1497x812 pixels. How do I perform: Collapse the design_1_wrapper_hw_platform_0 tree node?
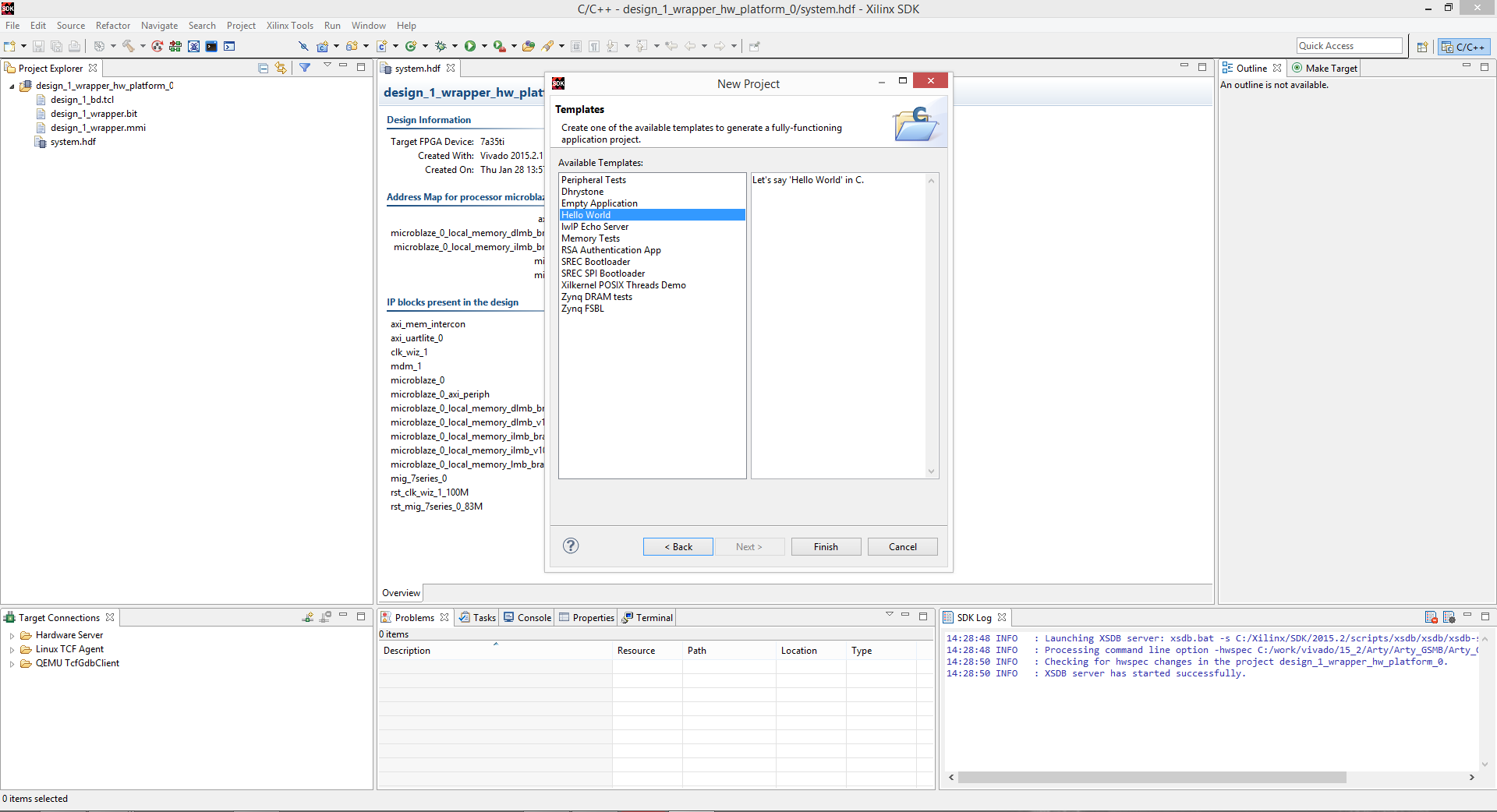12,86
